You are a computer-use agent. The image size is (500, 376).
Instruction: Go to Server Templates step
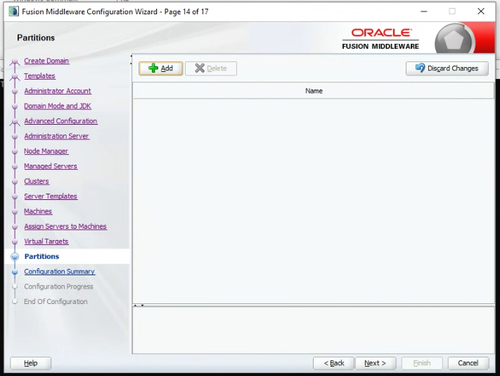pyautogui.click(x=50, y=196)
